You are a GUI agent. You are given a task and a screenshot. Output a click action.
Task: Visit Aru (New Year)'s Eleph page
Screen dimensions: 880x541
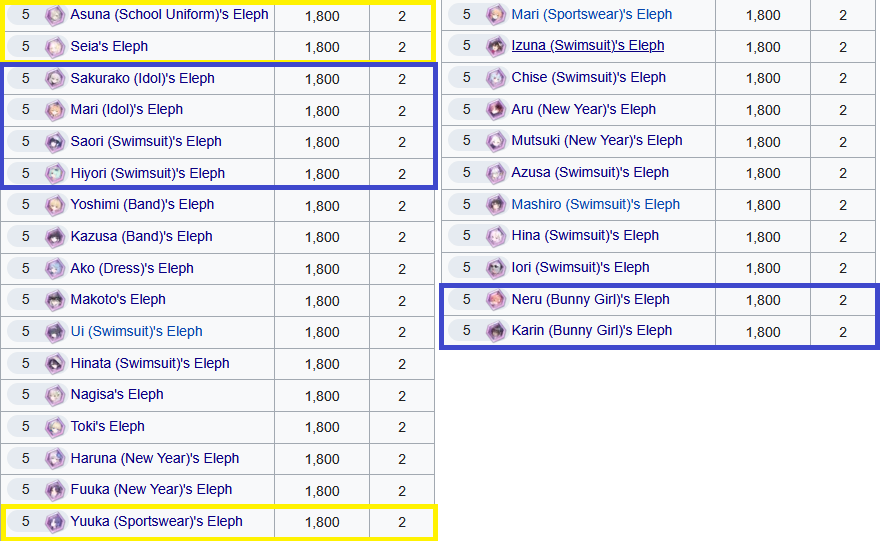(584, 109)
